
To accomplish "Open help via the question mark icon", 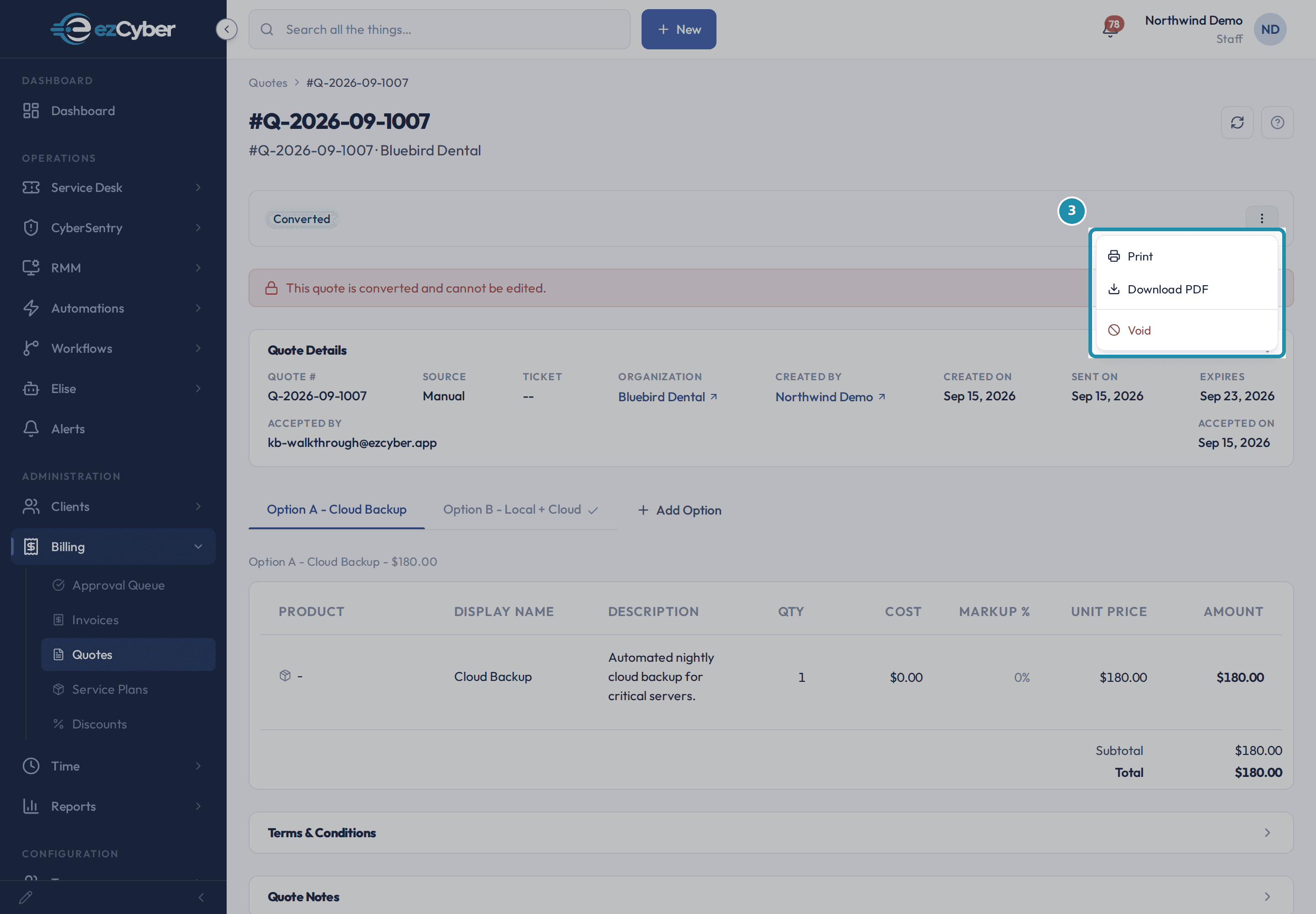I will 1277,122.
